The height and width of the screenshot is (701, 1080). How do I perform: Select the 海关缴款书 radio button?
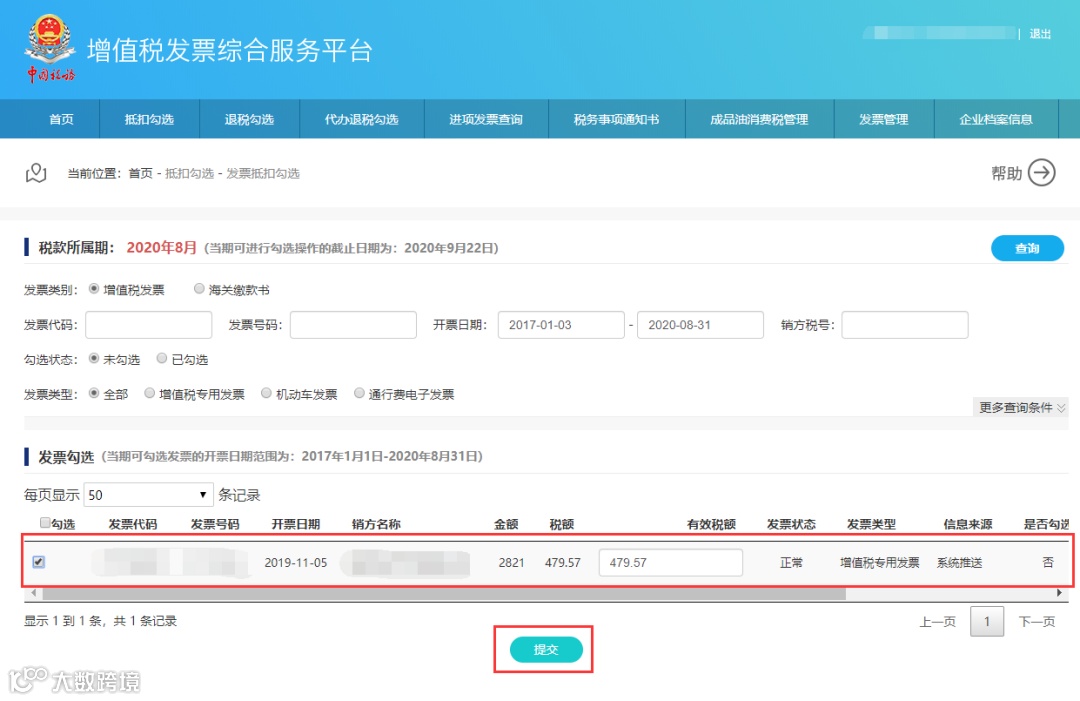(199, 289)
